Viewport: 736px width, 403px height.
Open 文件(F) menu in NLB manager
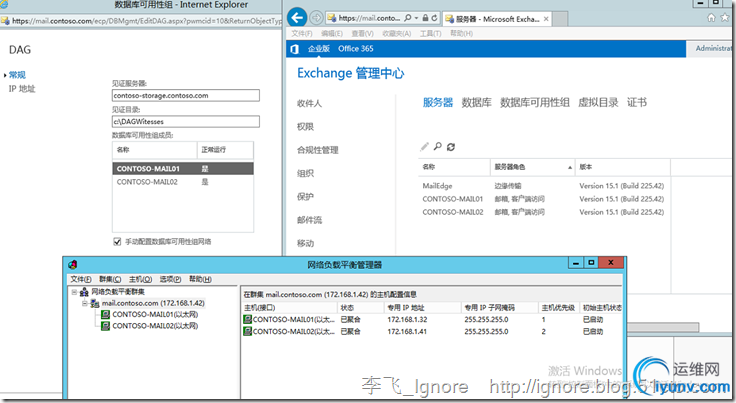[x=81, y=279]
